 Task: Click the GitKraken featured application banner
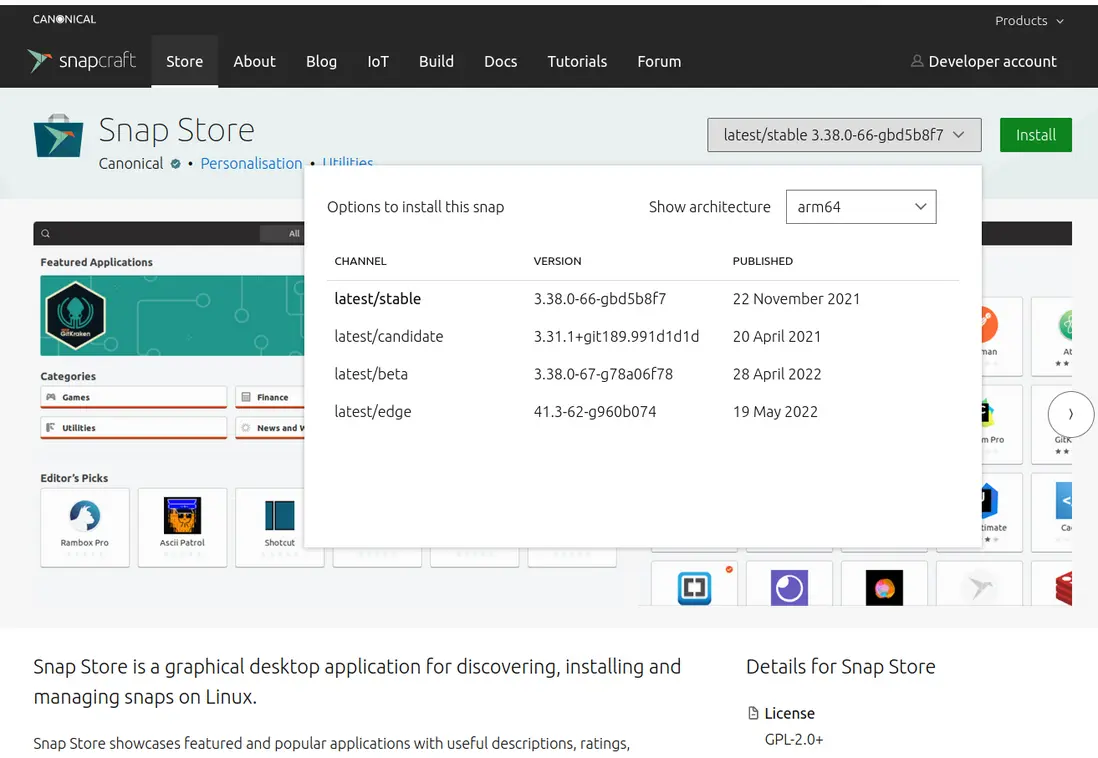pos(170,315)
